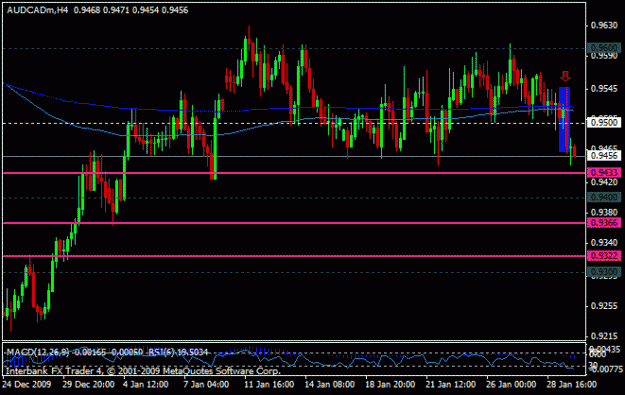Select the pink 0.9433 price label
This screenshot has height=395, width=625.
coord(604,173)
